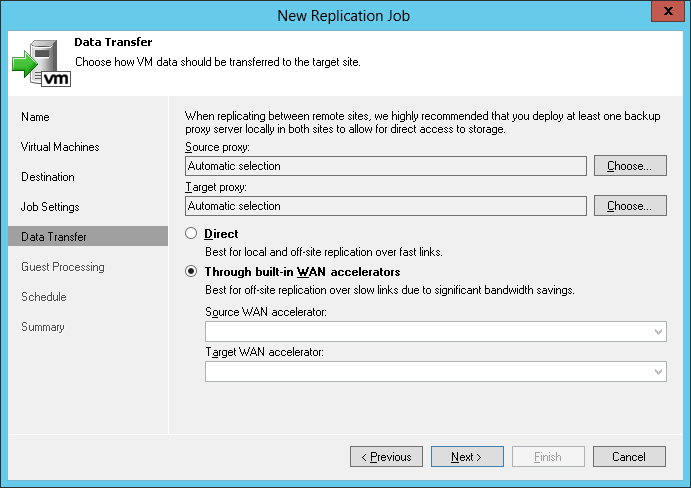This screenshot has width=691, height=488.
Task: Click the Target proxy text field
Action: pyautogui.click(x=386, y=206)
